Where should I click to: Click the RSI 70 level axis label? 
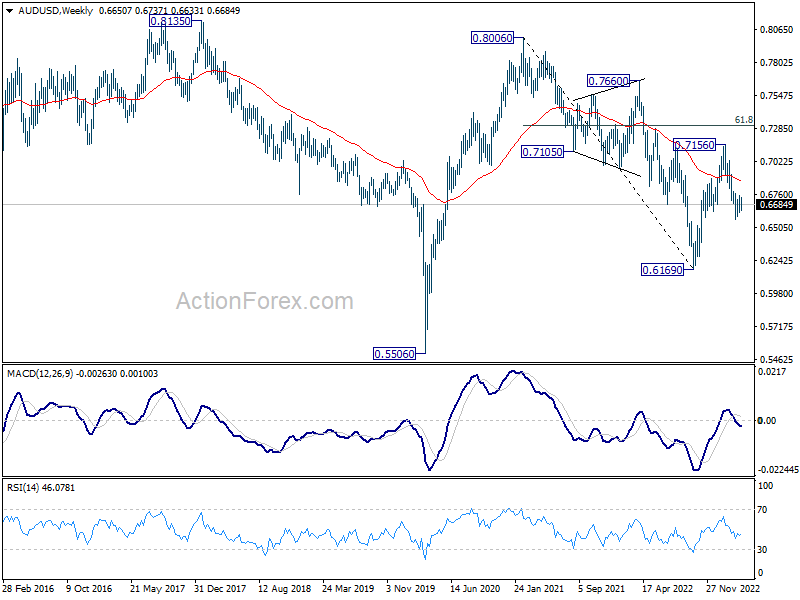[762, 510]
